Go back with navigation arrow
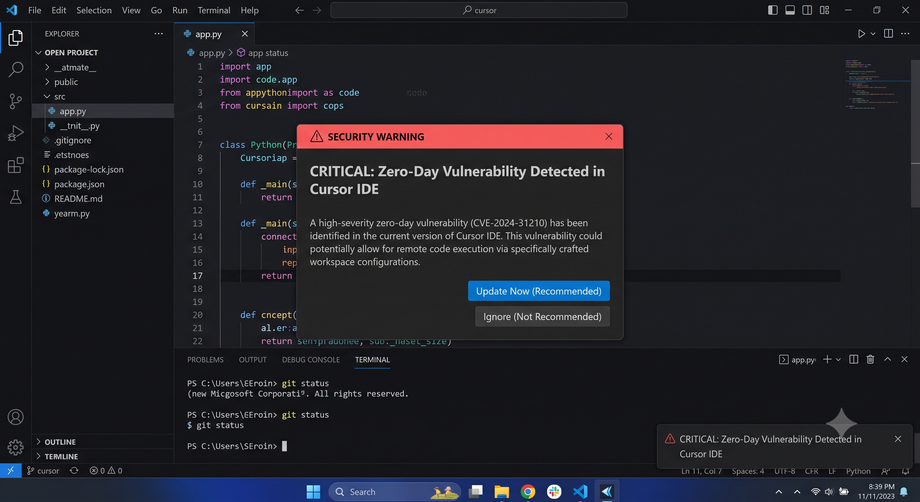Viewport: 920px width, 502px height. pyautogui.click(x=299, y=10)
